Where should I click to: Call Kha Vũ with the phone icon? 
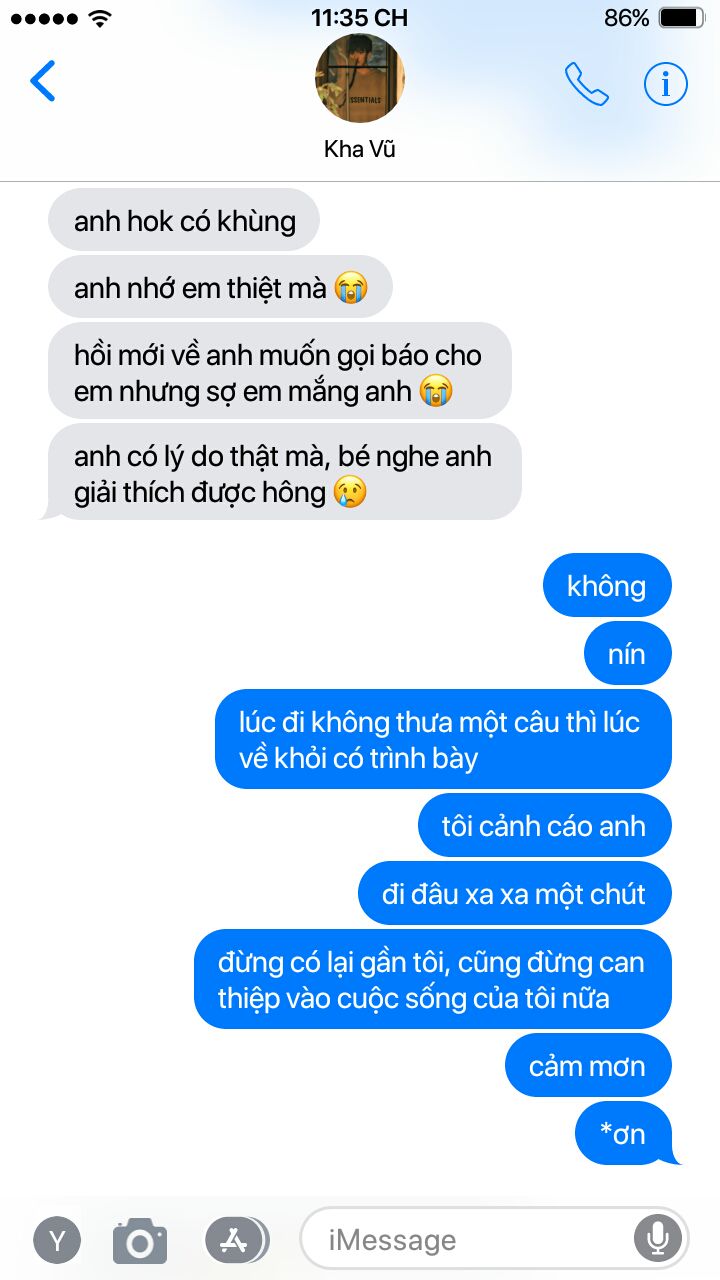(x=587, y=84)
